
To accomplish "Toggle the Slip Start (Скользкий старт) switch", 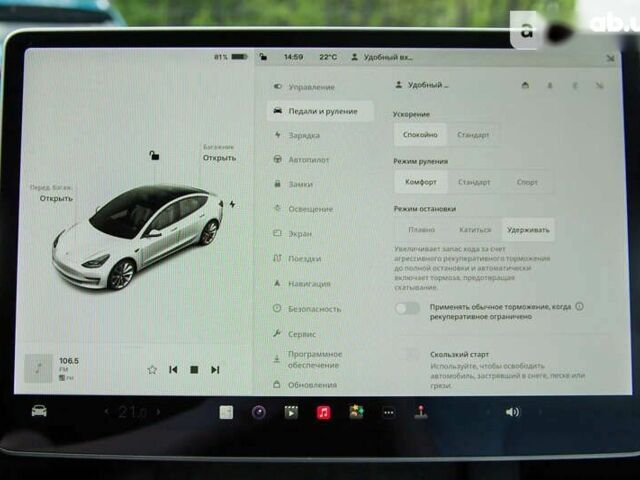I will [x=407, y=354].
